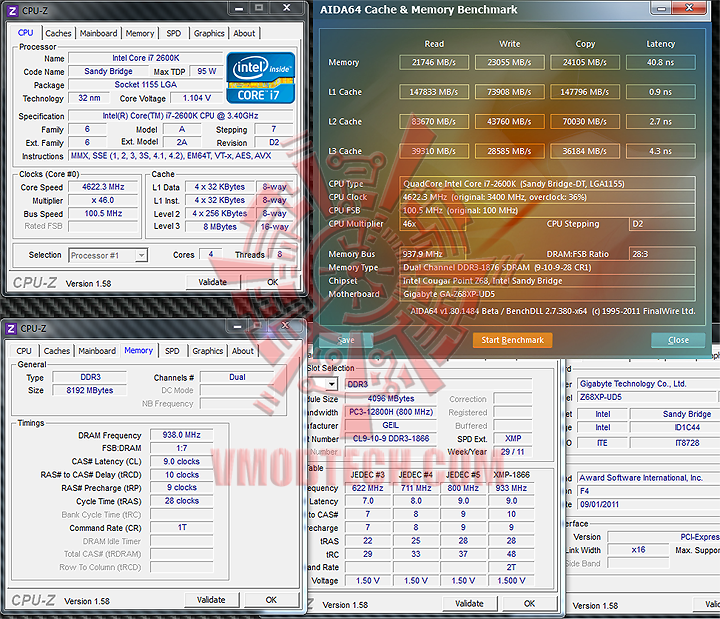Screen dimensions: 720x619
Task: Click the BIOS date 09/01/2011 field
Action: tap(647, 504)
